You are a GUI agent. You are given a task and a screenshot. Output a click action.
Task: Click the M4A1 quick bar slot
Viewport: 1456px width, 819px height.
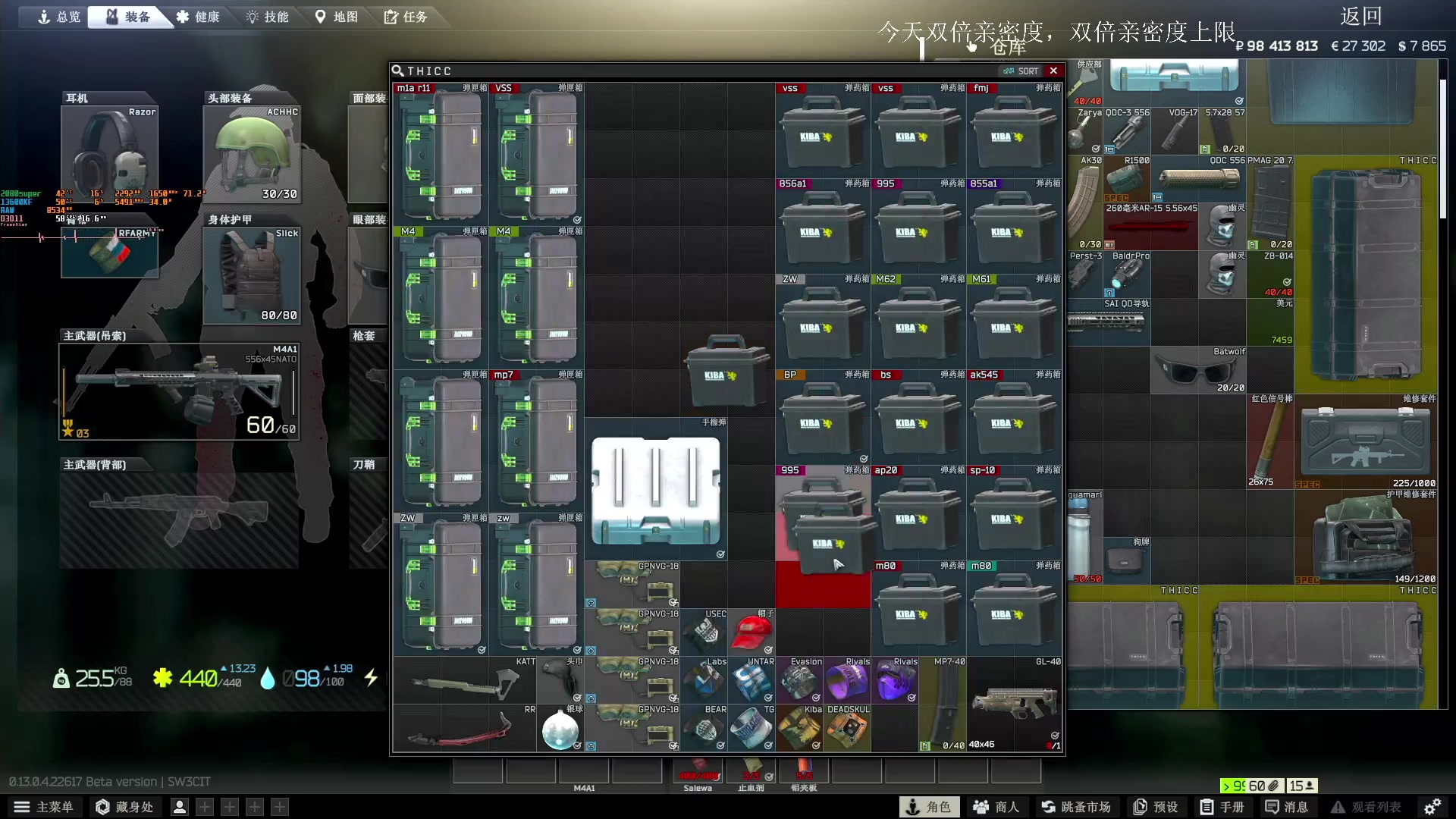tap(584, 771)
